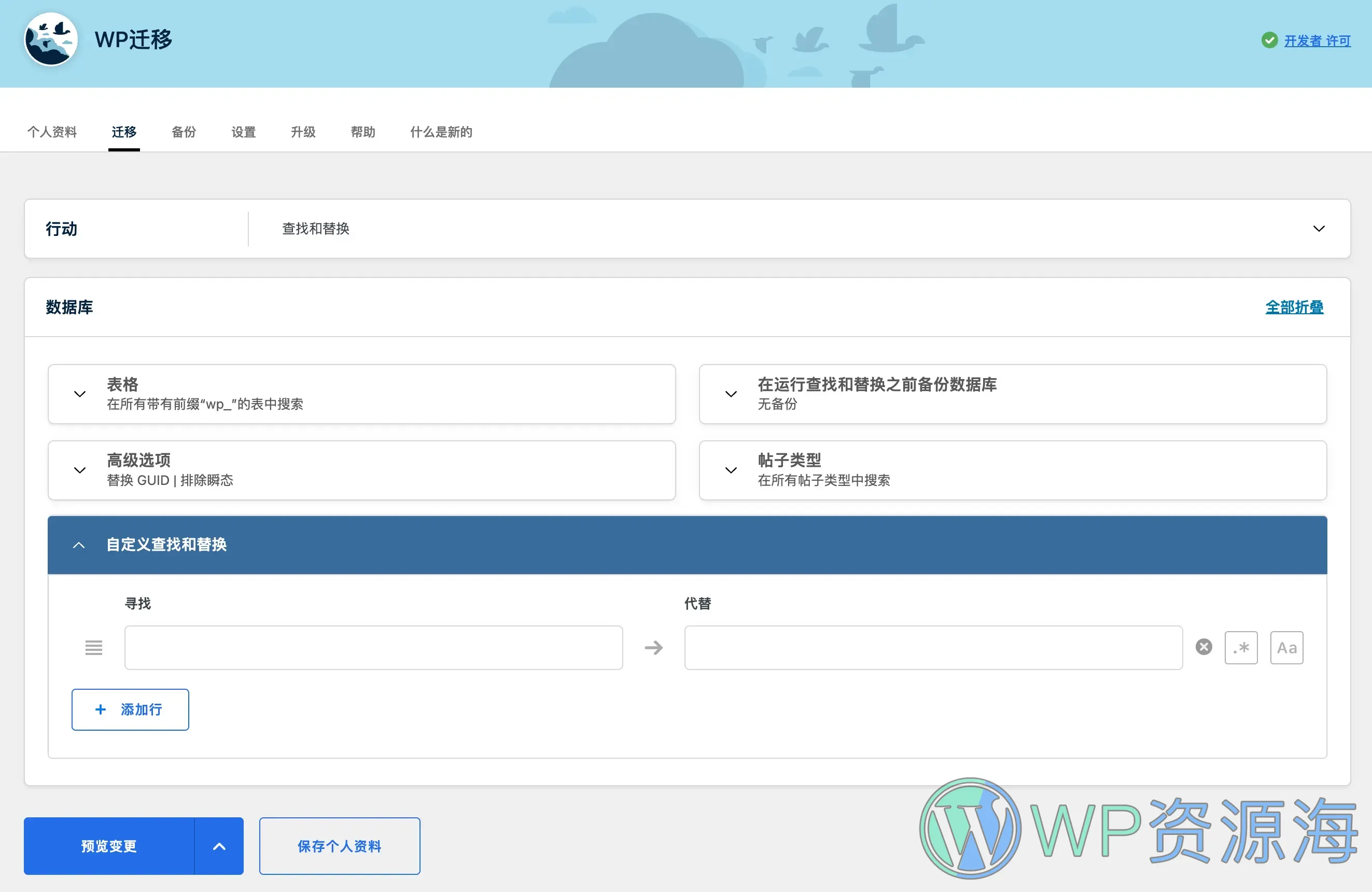
Task: Expand the database backup panel
Action: pos(731,394)
